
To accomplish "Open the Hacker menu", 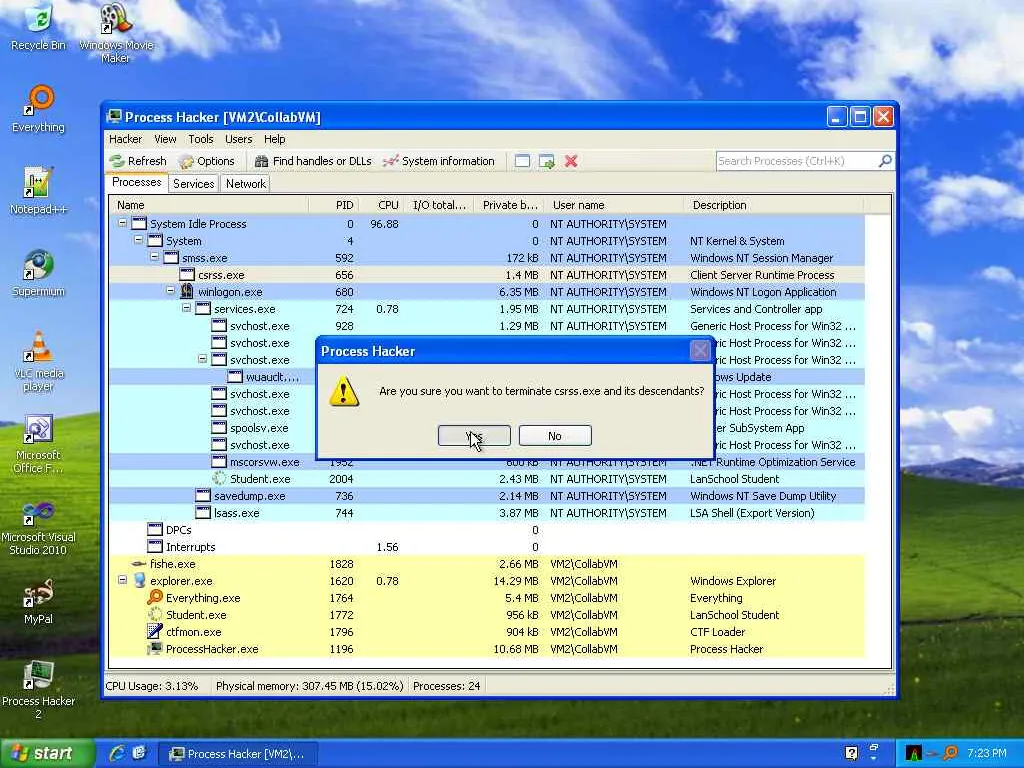I will 125,139.
